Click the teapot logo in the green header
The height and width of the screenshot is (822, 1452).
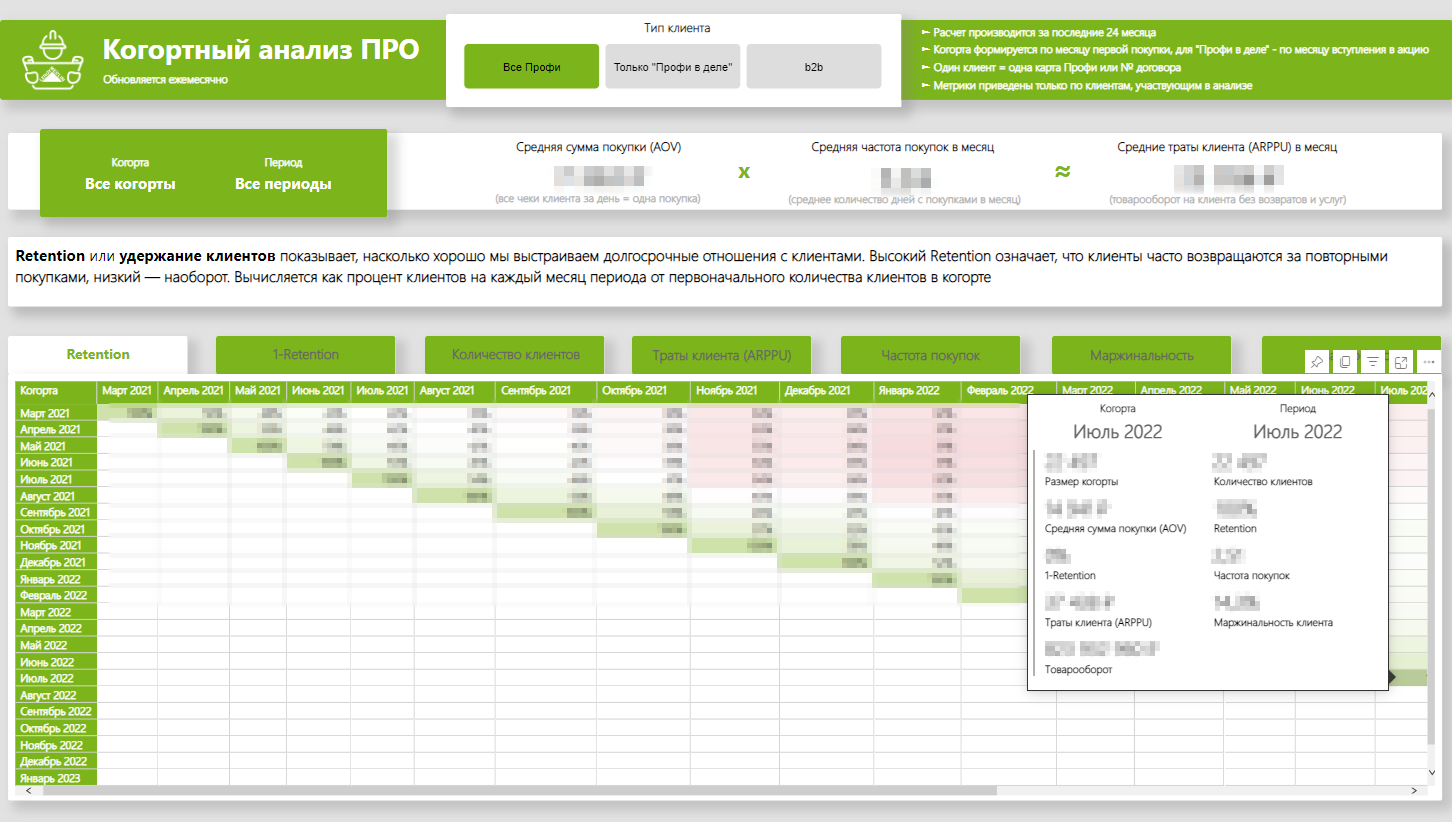click(x=52, y=58)
